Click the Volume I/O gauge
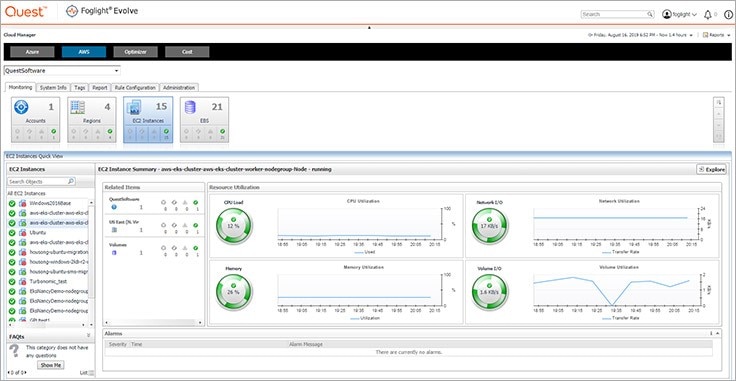Screen dimensions: 736x381 [x=489, y=292]
